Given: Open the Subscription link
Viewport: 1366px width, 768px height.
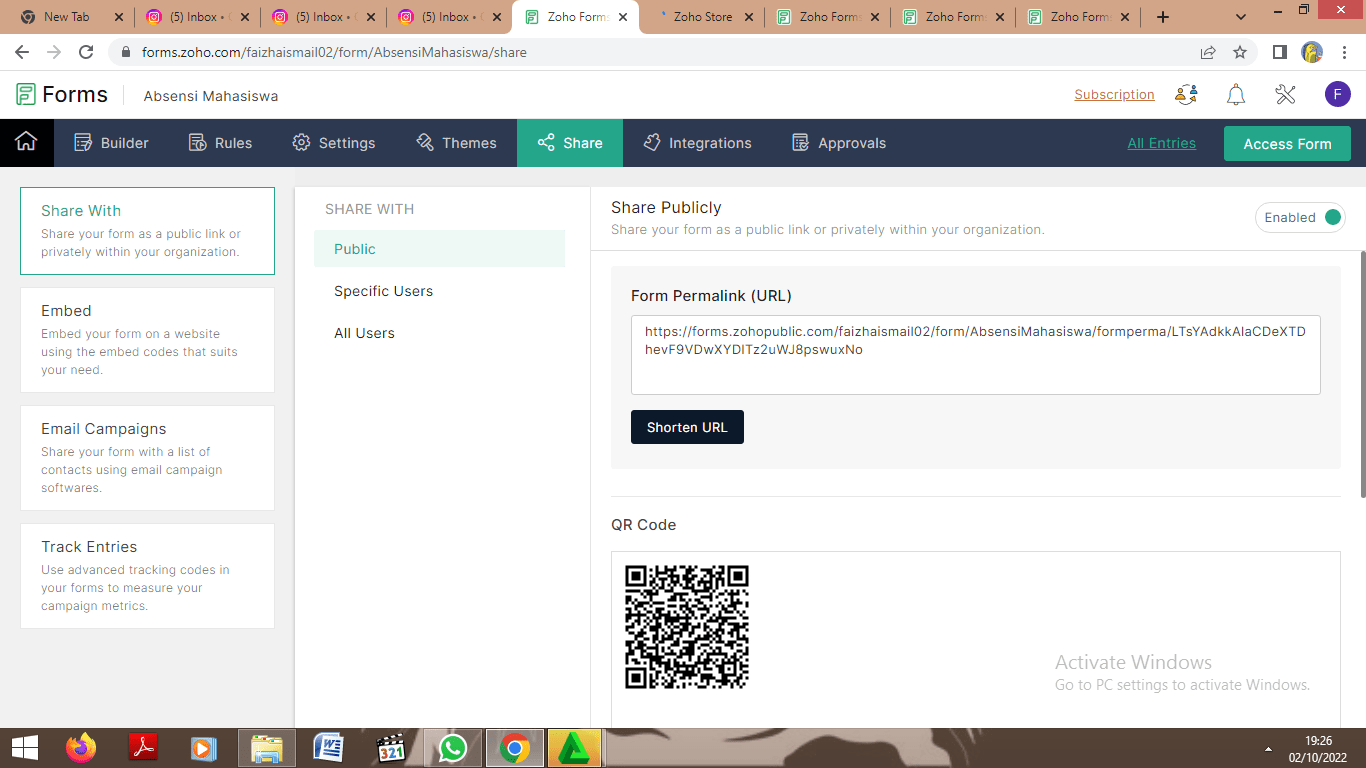Looking at the screenshot, I should click(x=1114, y=95).
